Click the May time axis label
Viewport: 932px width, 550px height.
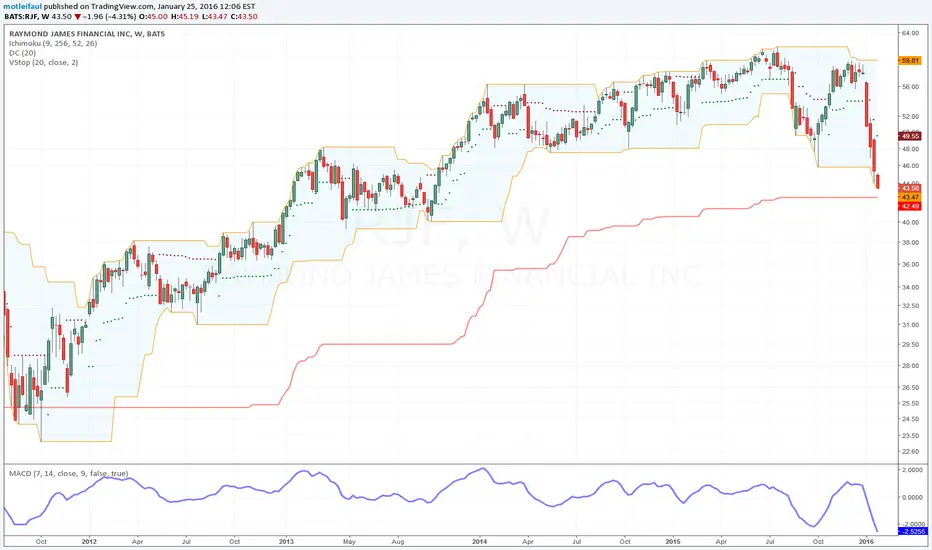[349, 542]
